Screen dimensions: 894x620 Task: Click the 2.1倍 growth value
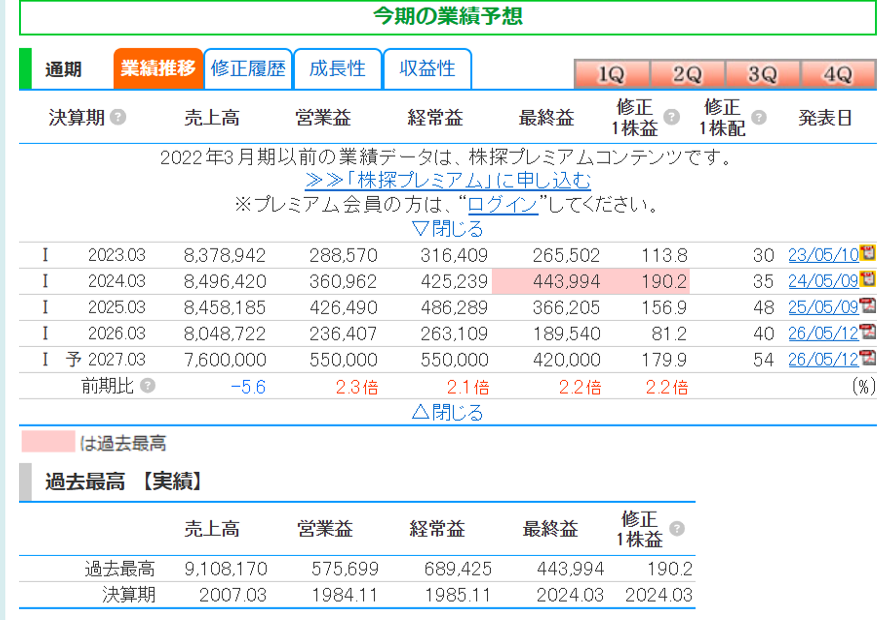(x=468, y=387)
